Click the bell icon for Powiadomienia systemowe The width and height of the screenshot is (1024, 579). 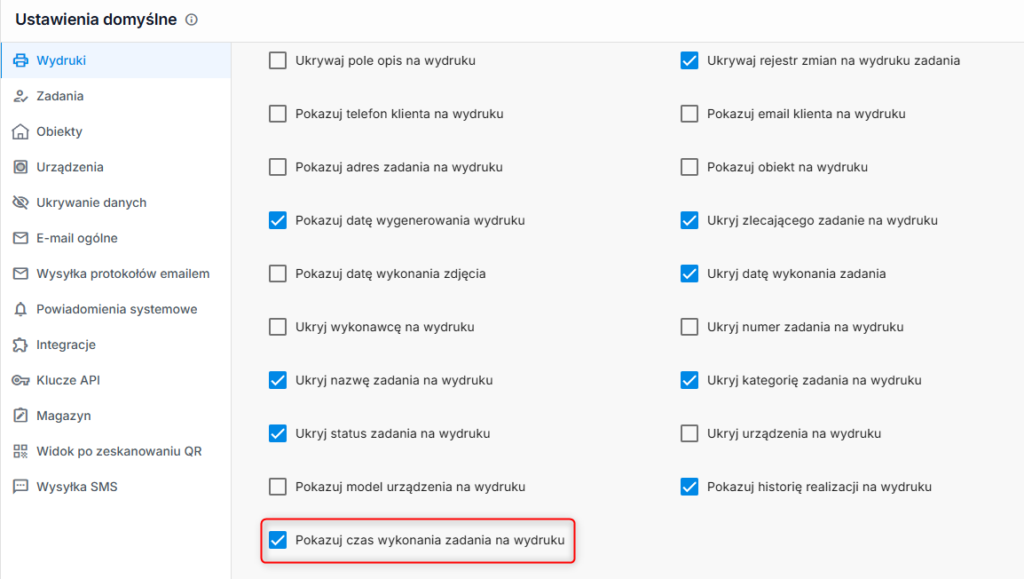coord(21,309)
